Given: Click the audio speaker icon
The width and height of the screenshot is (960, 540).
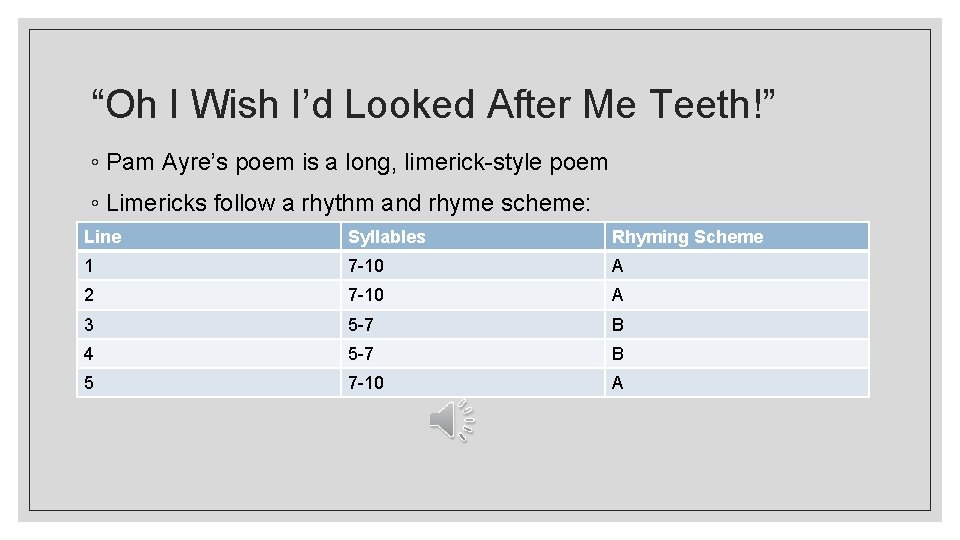Looking at the screenshot, I should pyautogui.click(x=451, y=420).
